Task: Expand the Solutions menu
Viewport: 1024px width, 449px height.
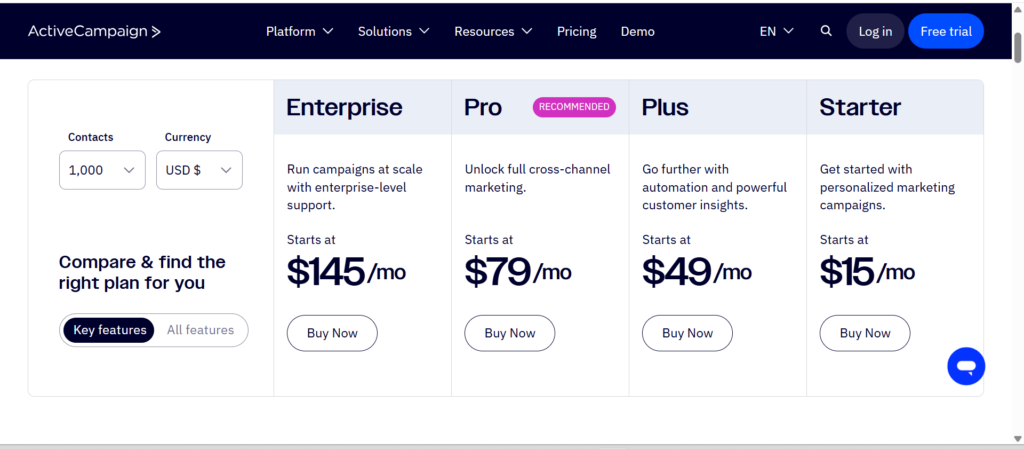Action: tap(394, 31)
